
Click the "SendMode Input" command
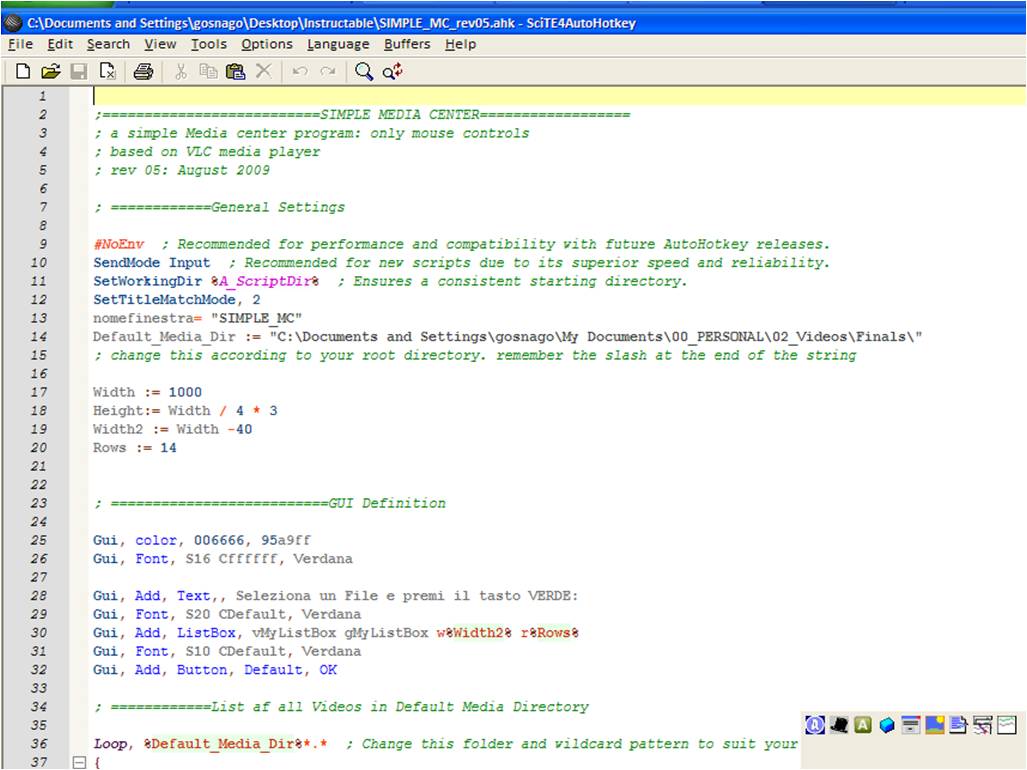click(x=152, y=263)
